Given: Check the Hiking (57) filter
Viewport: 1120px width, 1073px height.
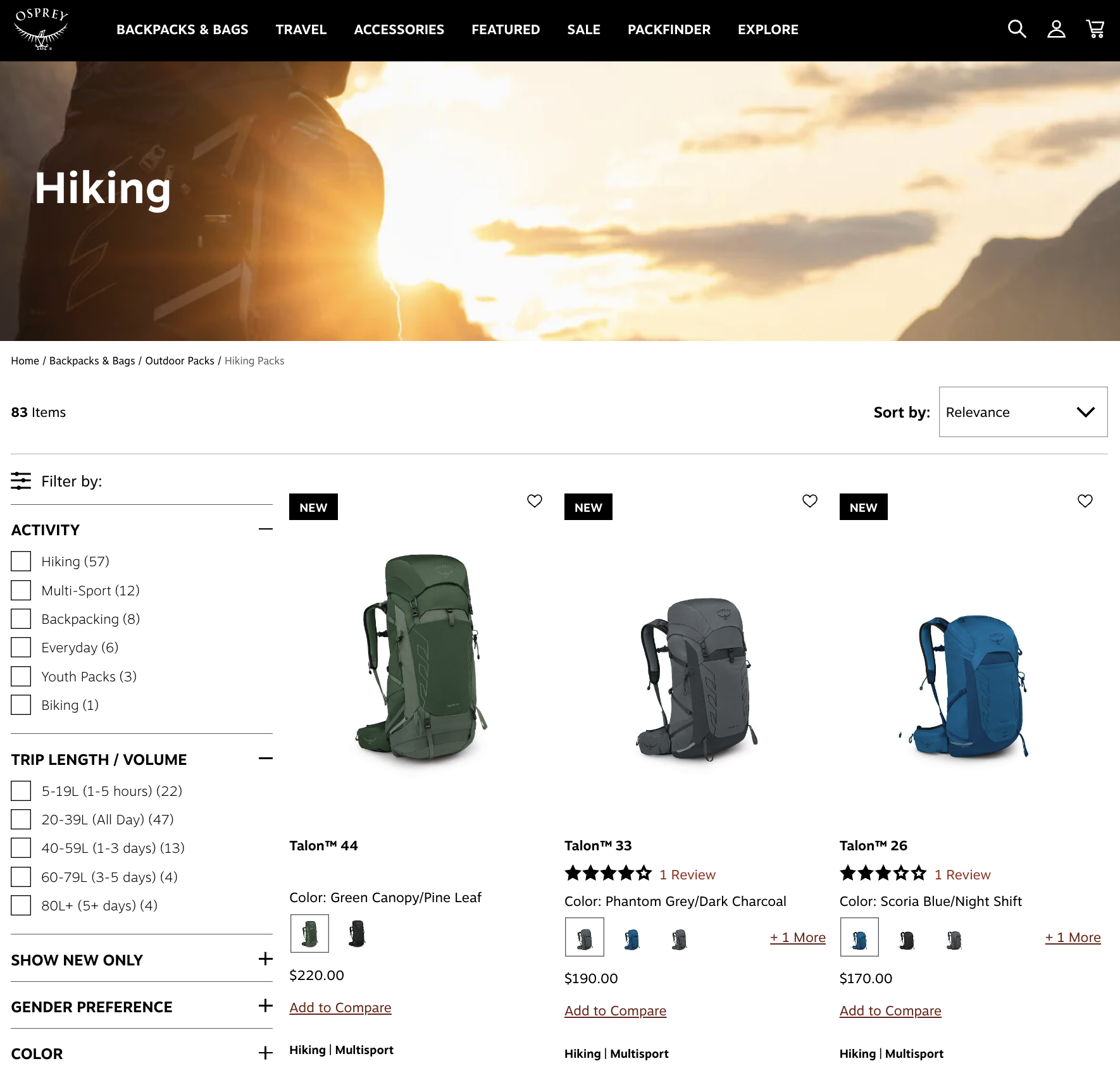Looking at the screenshot, I should point(21,561).
